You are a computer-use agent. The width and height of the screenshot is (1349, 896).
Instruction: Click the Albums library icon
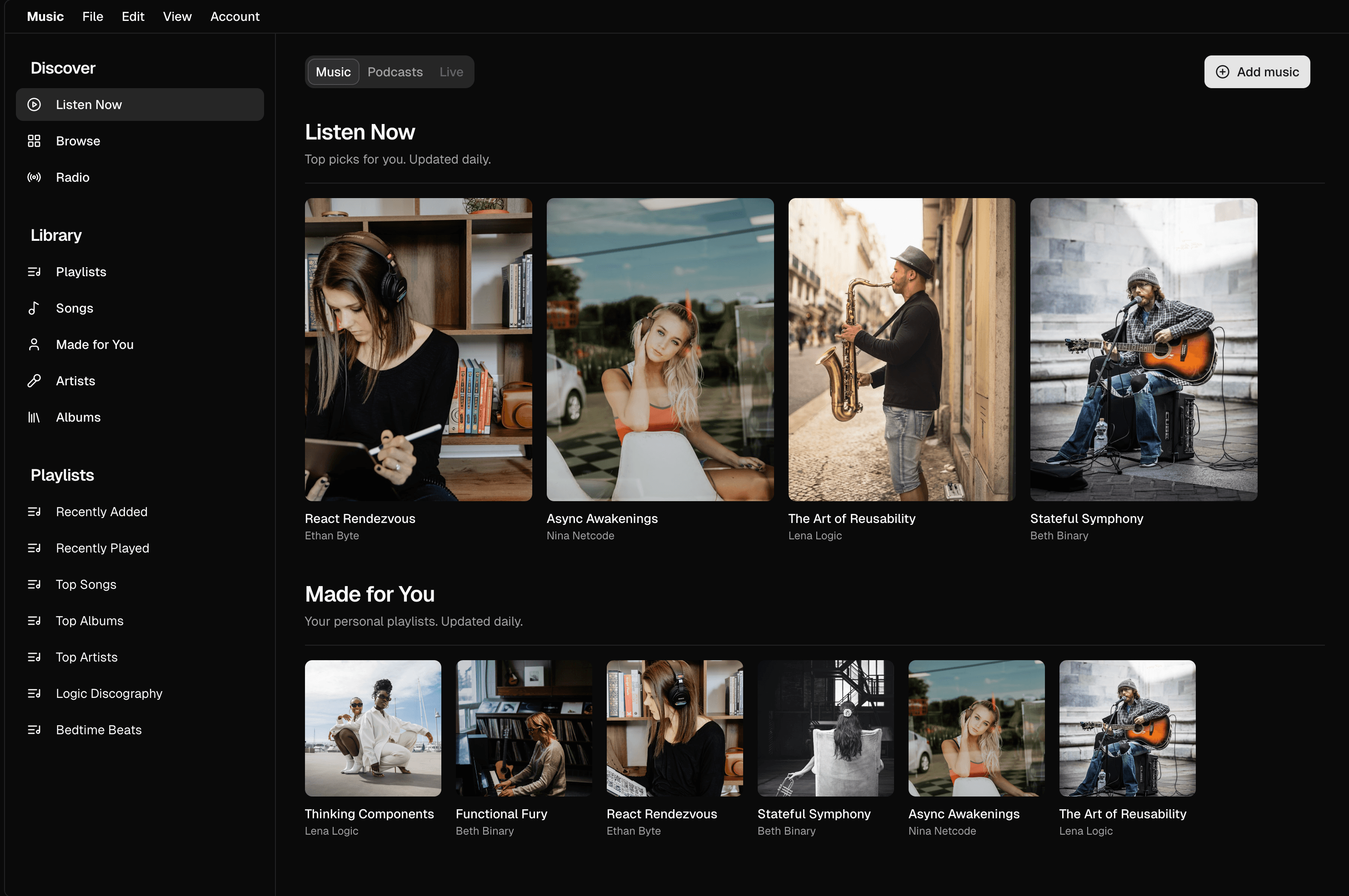pos(34,417)
